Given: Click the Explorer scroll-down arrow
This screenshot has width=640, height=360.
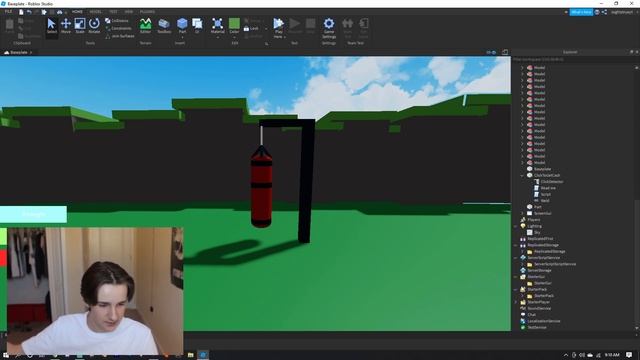Looking at the screenshot, I should pos(637,328).
